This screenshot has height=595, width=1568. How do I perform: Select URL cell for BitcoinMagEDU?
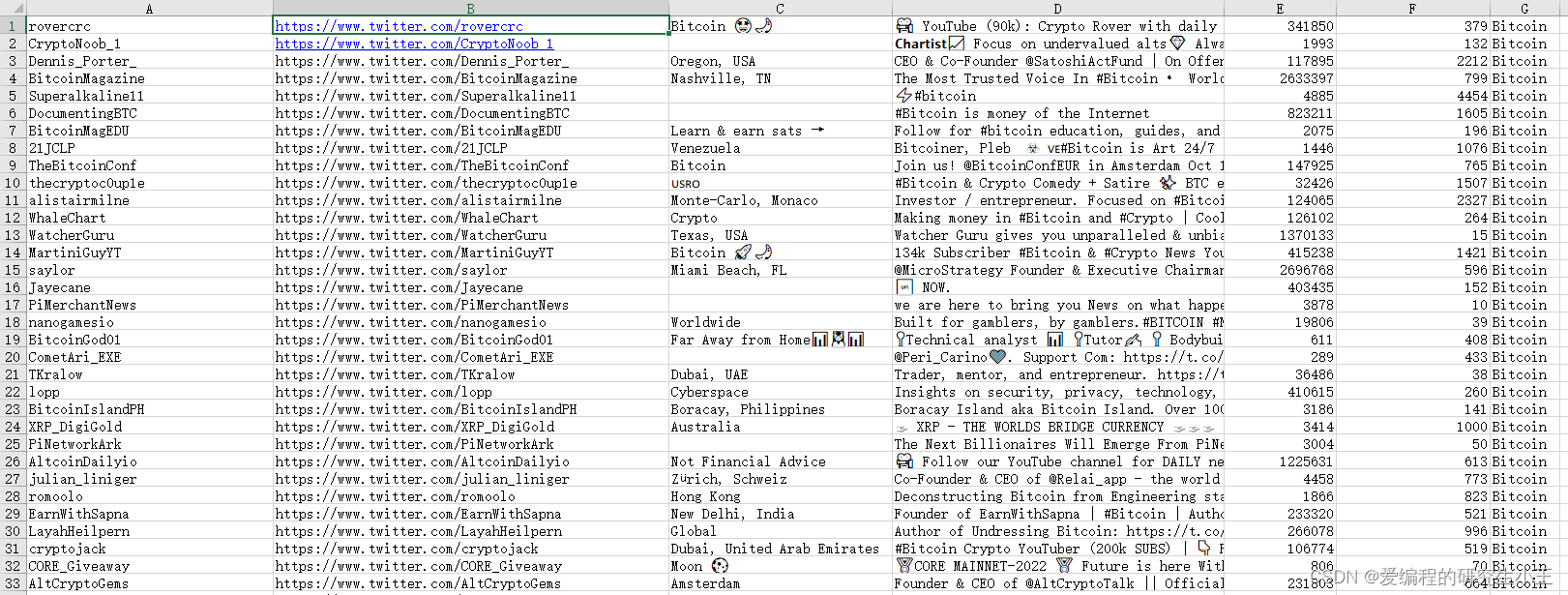(470, 131)
